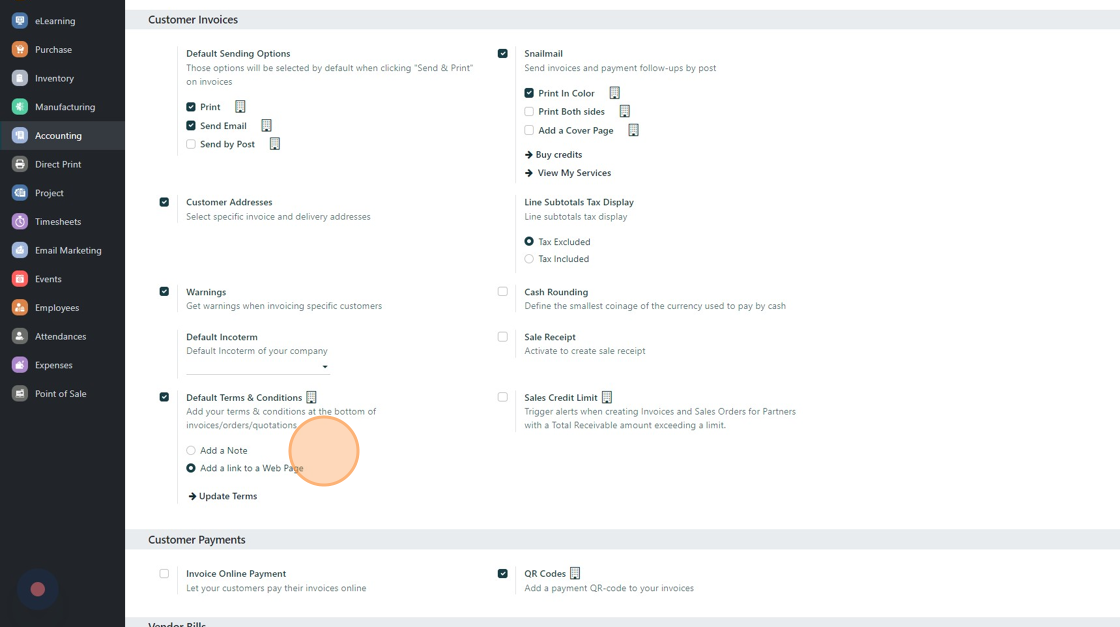This screenshot has width=1120, height=627.
Task: Open the Point of Sale icon
Action: 20,394
